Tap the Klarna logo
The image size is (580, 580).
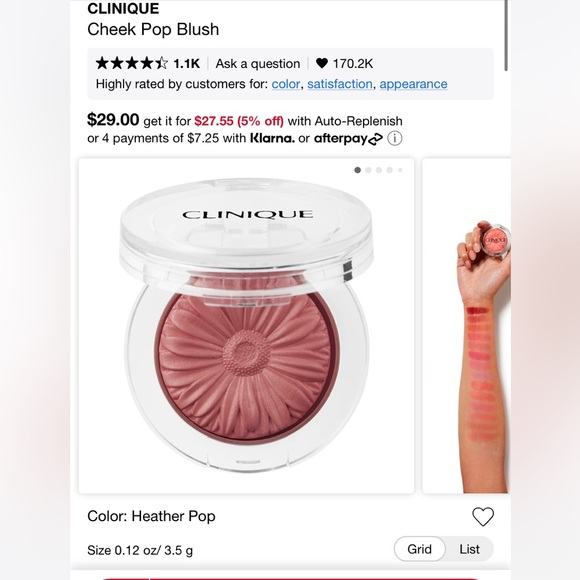(x=272, y=138)
